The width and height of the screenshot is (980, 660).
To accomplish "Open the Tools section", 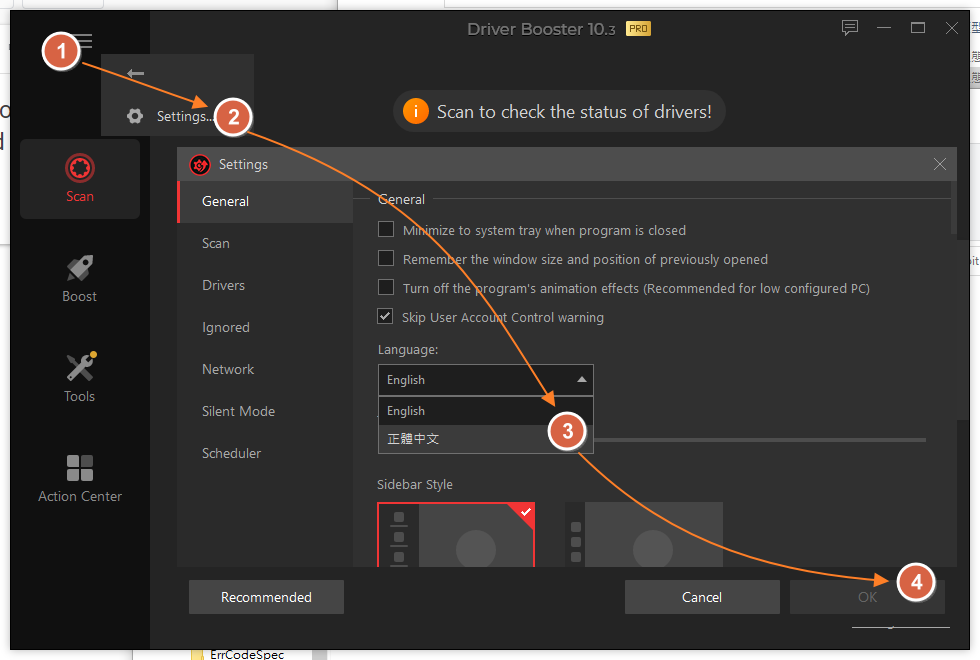I will point(79,378).
